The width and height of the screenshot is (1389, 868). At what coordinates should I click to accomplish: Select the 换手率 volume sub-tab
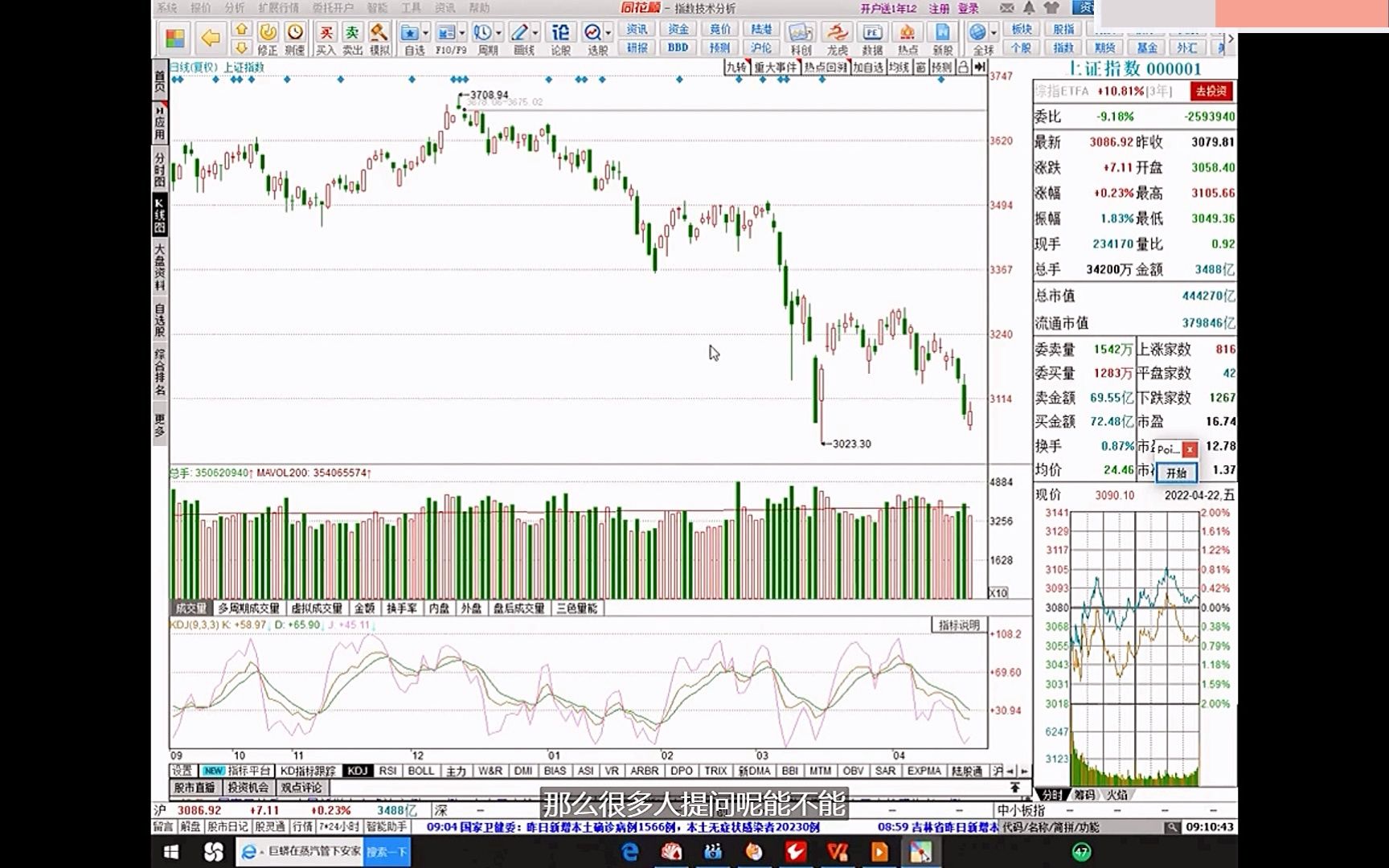(401, 608)
